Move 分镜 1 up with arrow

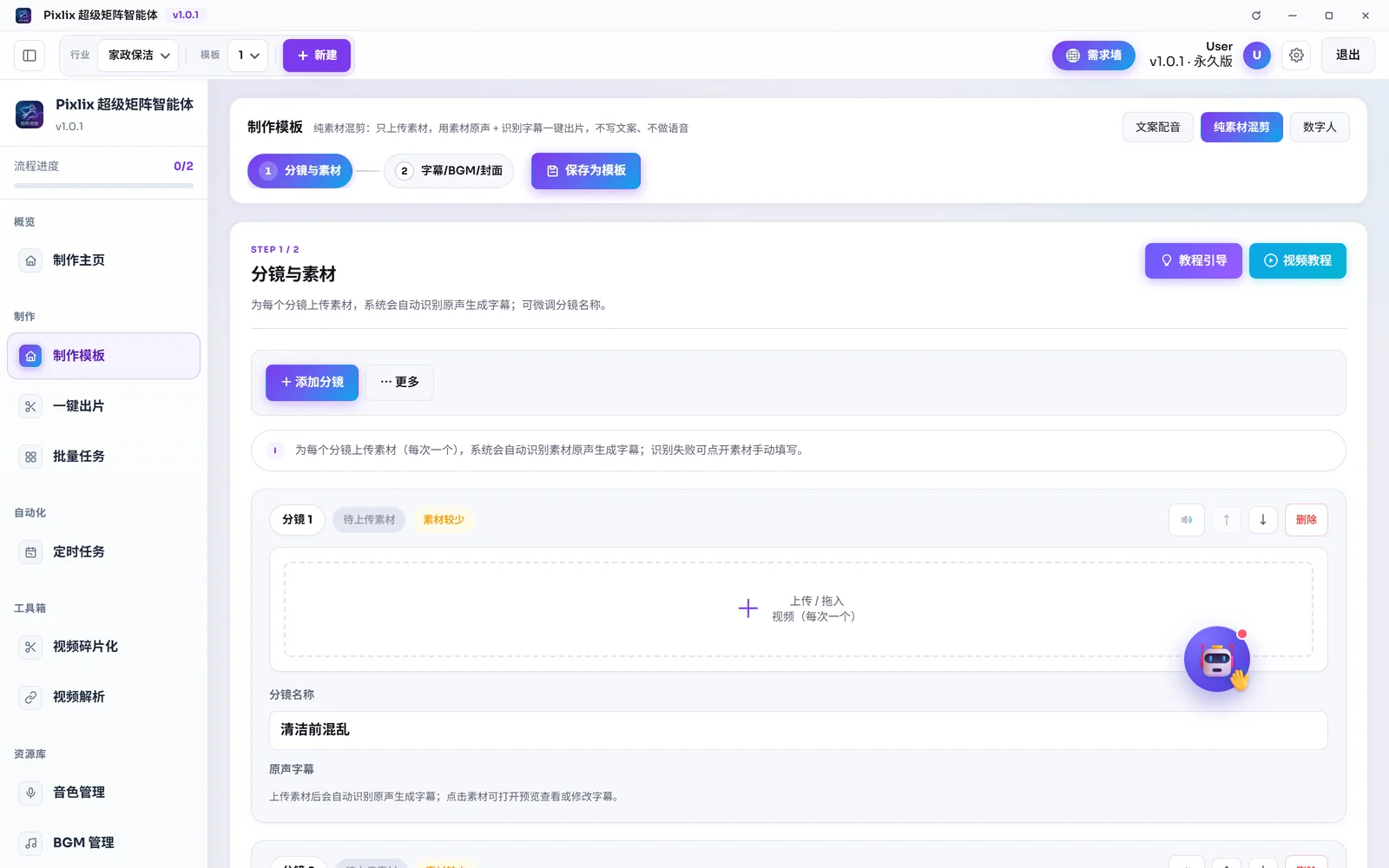[x=1226, y=520]
